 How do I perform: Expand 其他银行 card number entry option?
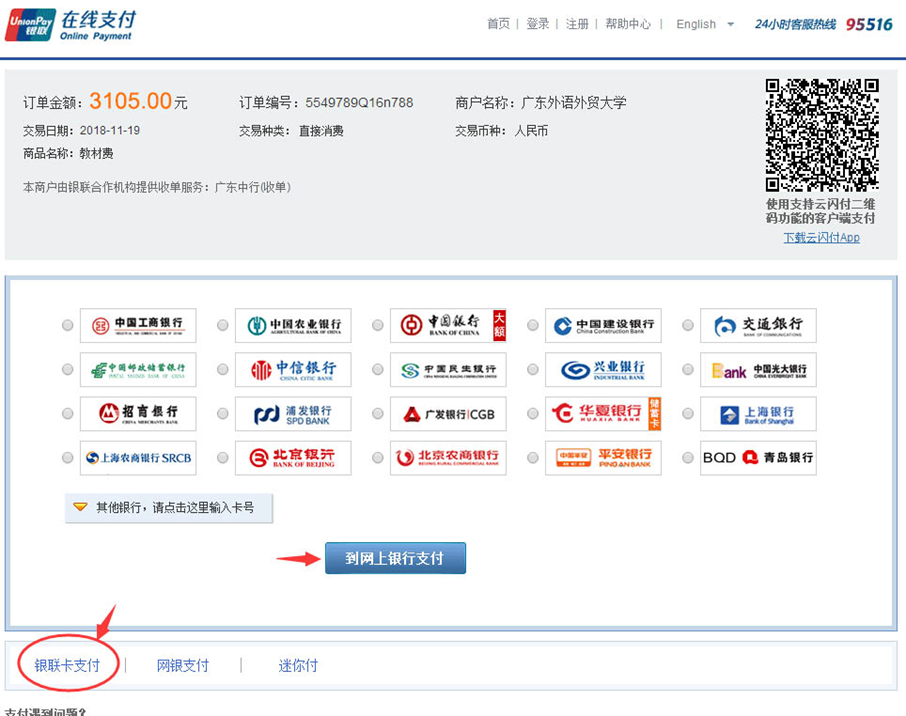[168, 507]
